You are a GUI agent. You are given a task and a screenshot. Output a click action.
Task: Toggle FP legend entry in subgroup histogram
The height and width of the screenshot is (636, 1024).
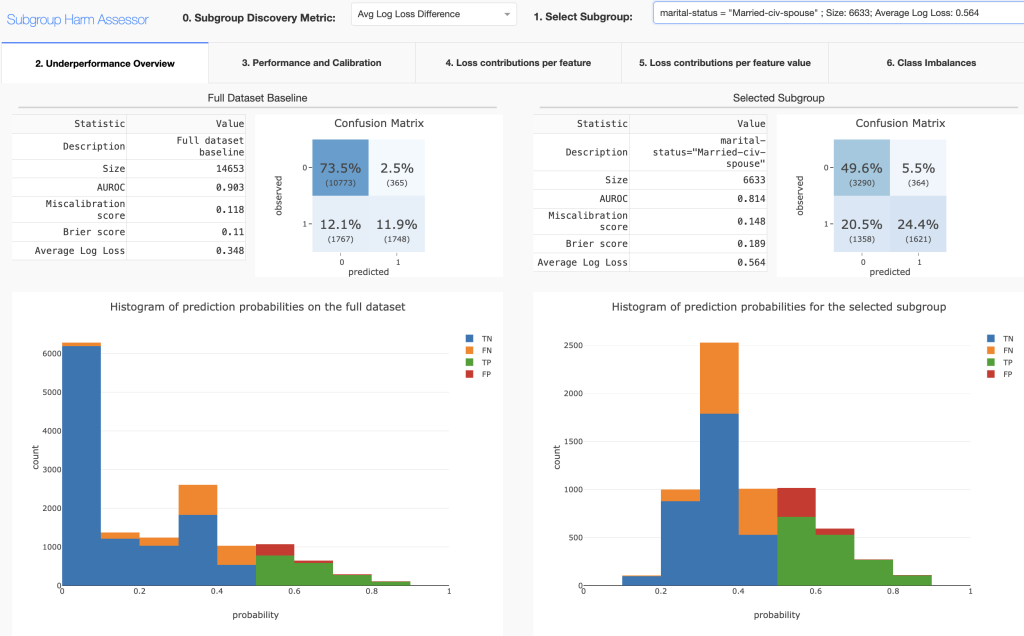pyautogui.click(x=1000, y=374)
